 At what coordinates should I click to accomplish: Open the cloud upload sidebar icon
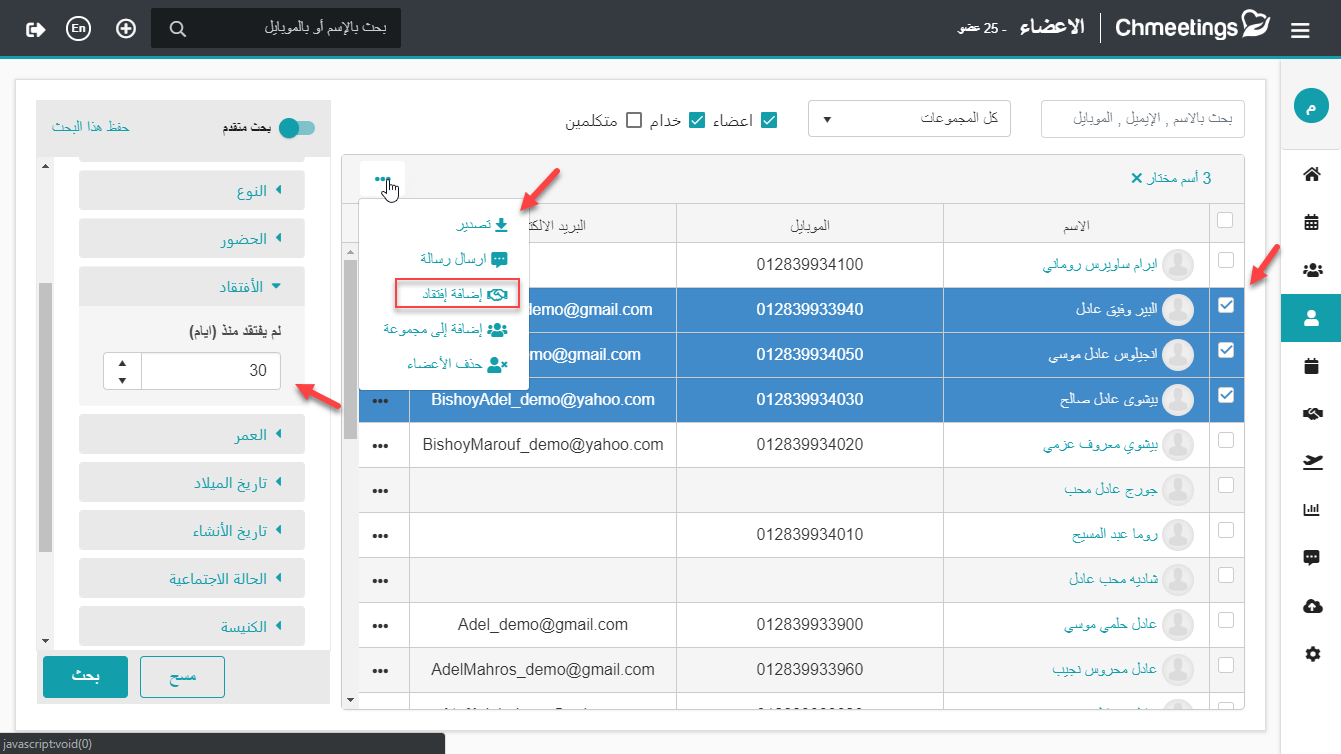1312,605
